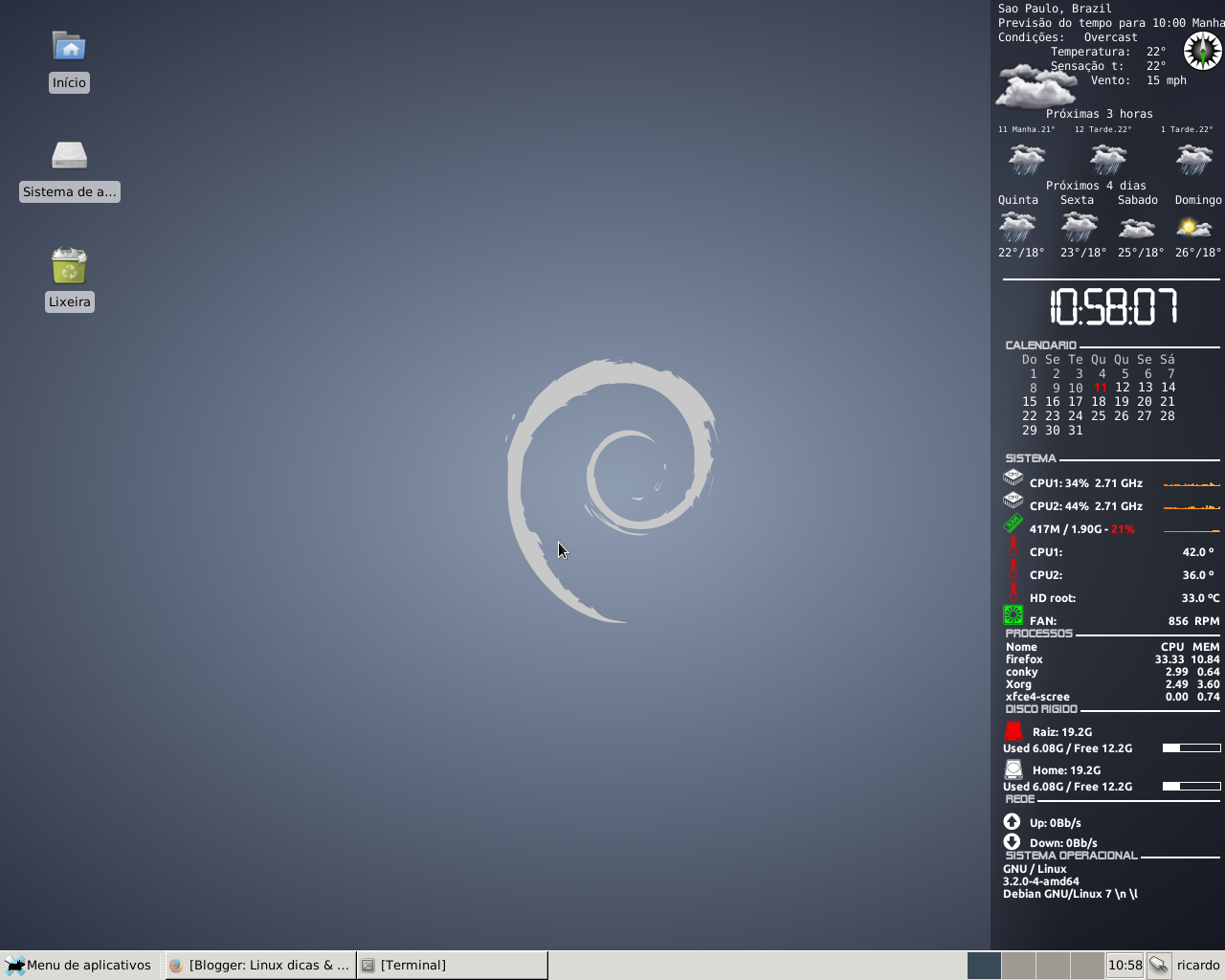Click the "33.0 °C" HD root temperature
This screenshot has width=1225, height=980.
point(1201,598)
